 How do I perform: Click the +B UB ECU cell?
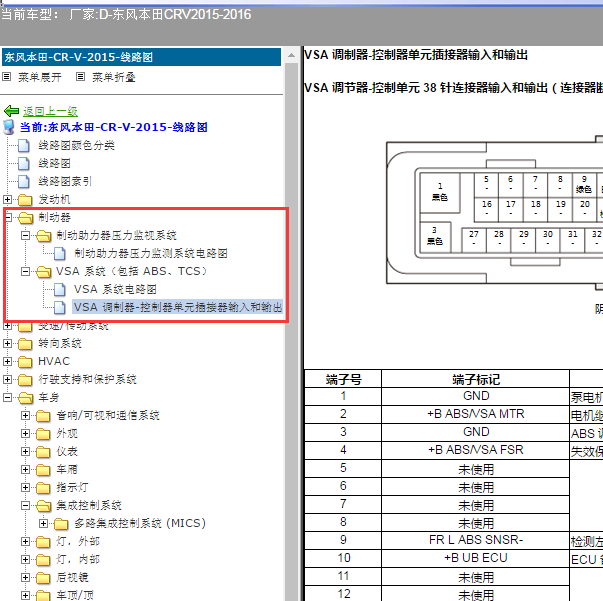475,558
